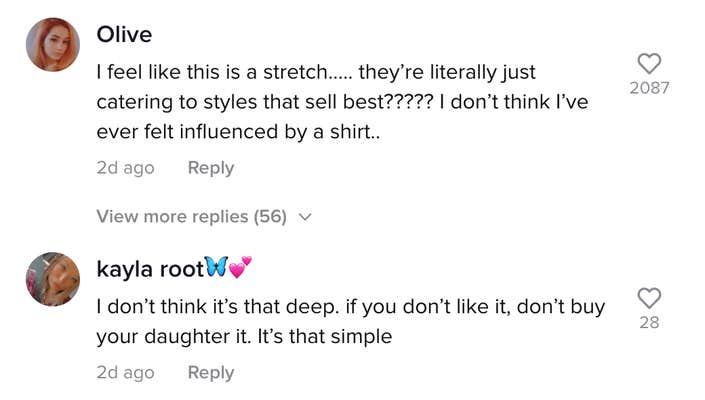Image resolution: width=705 pixels, height=400 pixels.
Task: Click the blue butterfly emoji beside kayla root
Action: coord(216,268)
